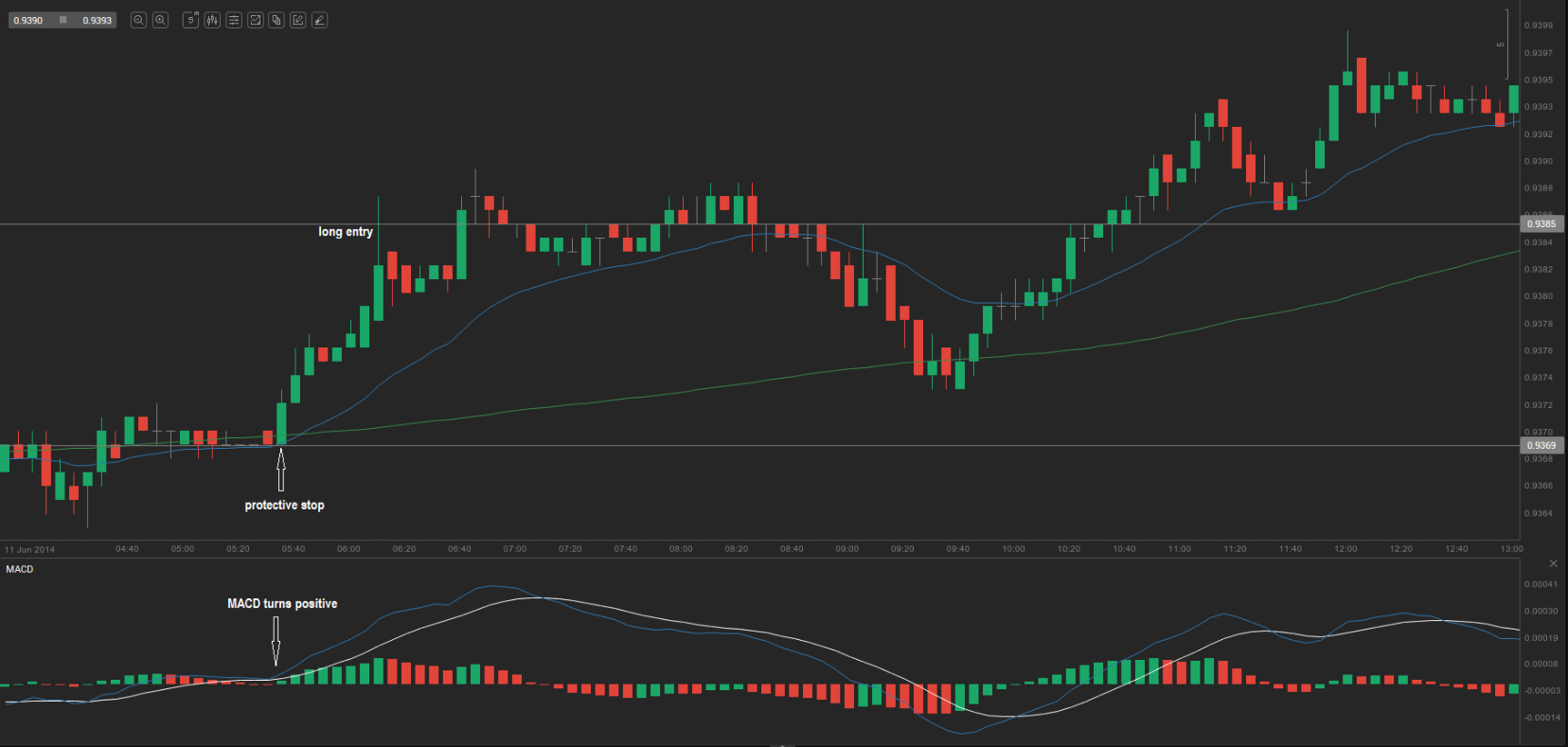Click the 'long entry' text annotation
Image resolution: width=1568 pixels, height=747 pixels.
click(x=346, y=232)
